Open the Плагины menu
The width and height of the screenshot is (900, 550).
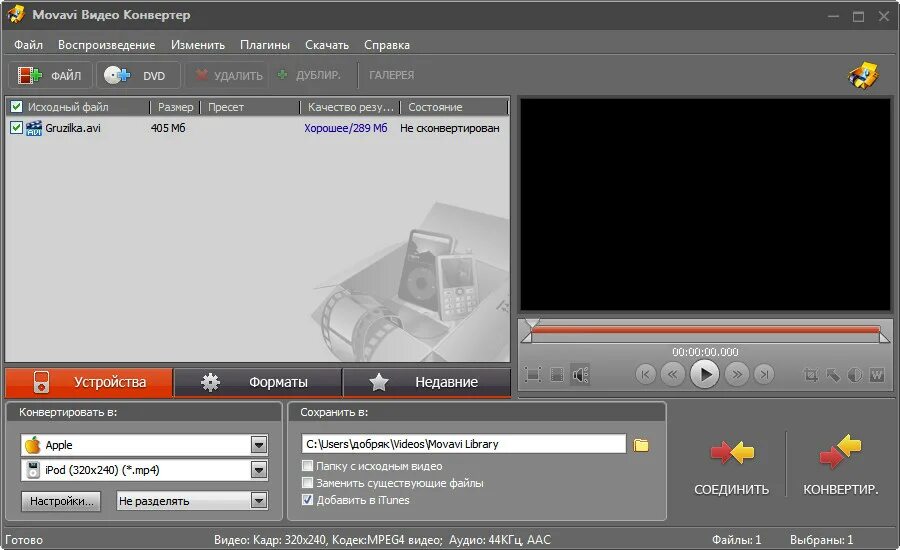pos(265,45)
